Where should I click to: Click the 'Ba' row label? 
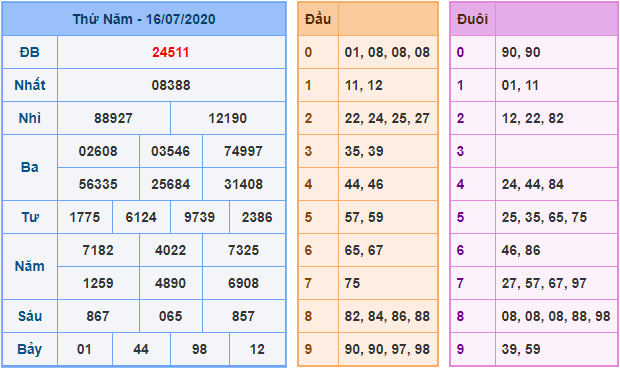(x=30, y=167)
